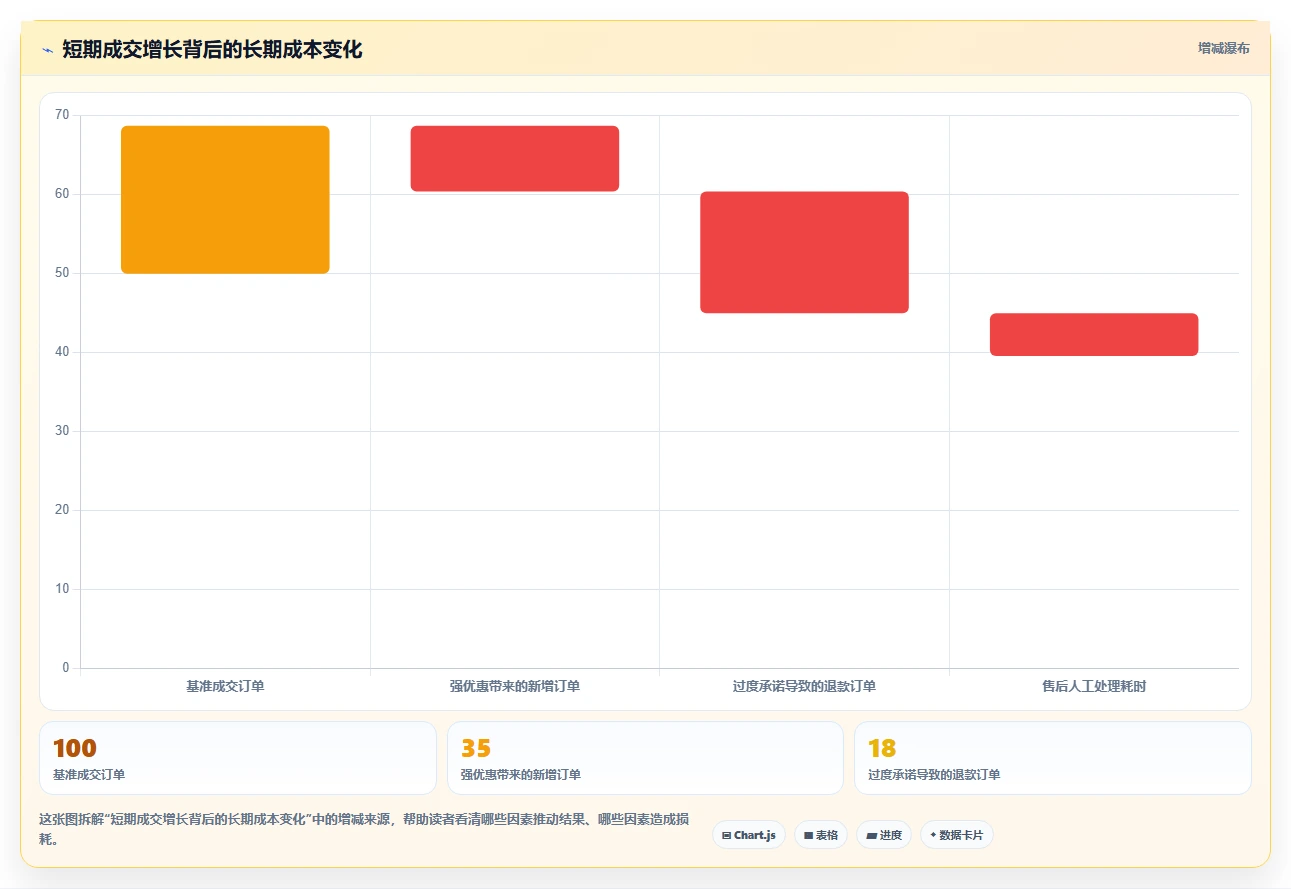The image size is (1291, 889).
Task: Open the data card showing 100
Action: tap(238, 758)
